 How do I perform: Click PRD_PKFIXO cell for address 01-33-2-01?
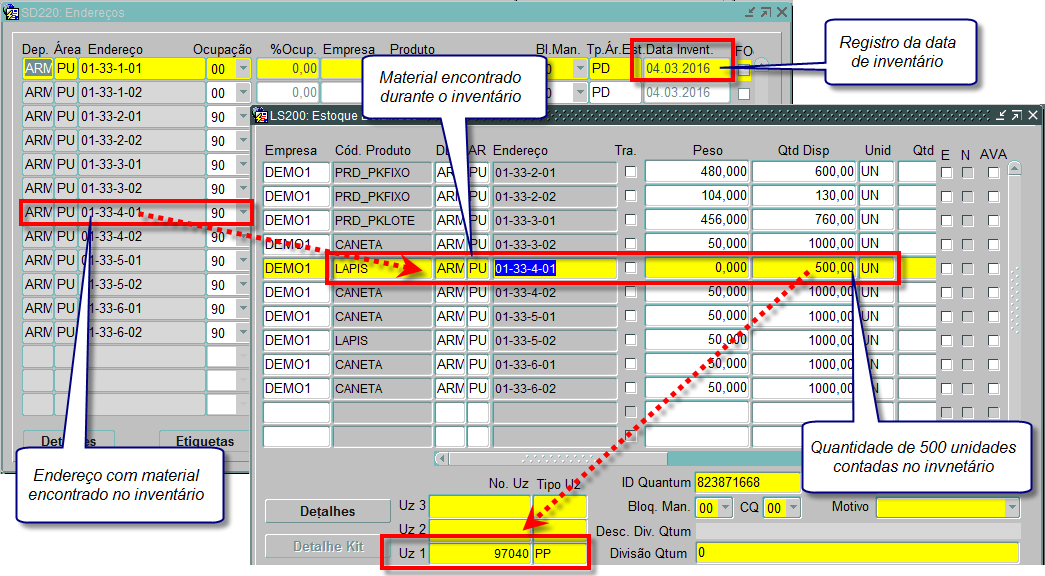383,172
